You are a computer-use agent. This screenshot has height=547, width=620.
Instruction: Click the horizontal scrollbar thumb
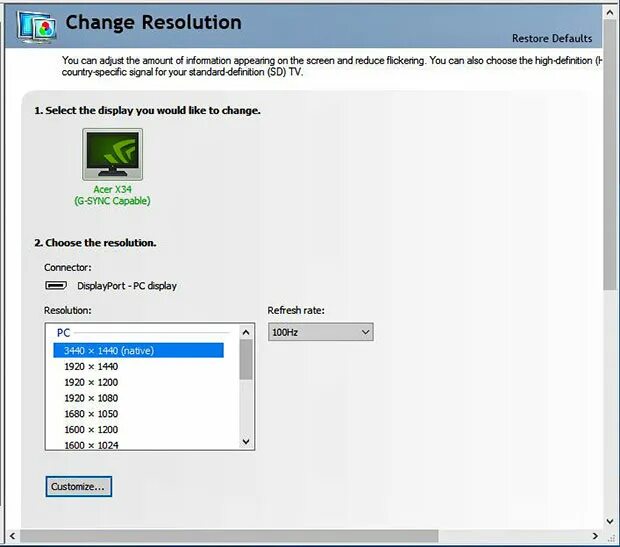pos(229,536)
